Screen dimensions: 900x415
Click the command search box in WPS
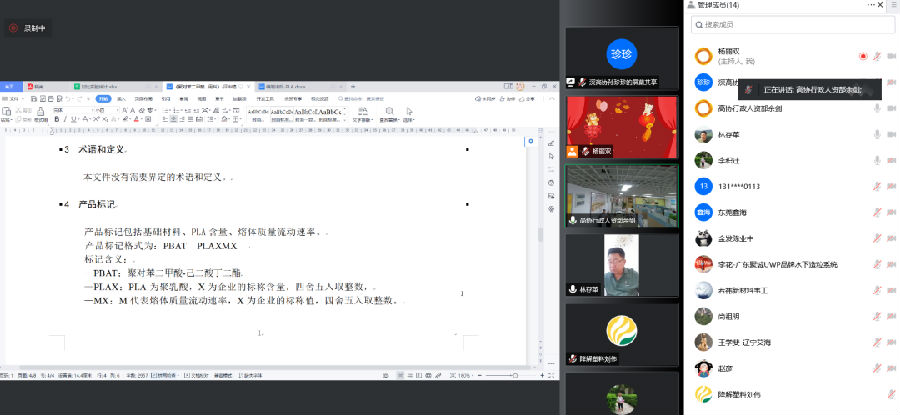pyautogui.click(x=361, y=99)
